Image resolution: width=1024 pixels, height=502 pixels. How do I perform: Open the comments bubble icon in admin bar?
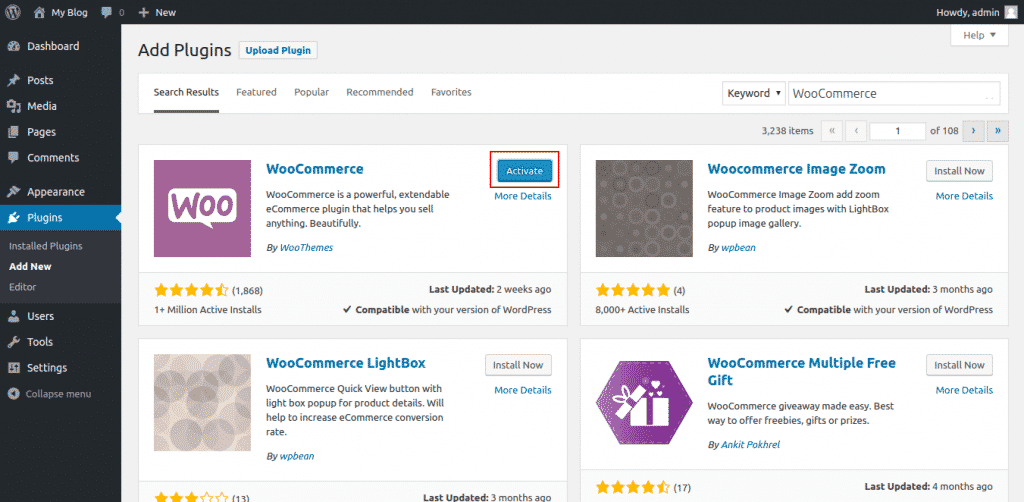(106, 12)
